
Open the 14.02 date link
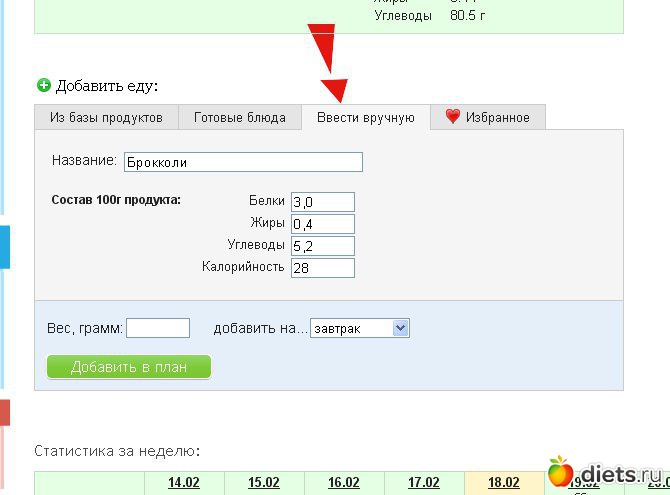184,483
